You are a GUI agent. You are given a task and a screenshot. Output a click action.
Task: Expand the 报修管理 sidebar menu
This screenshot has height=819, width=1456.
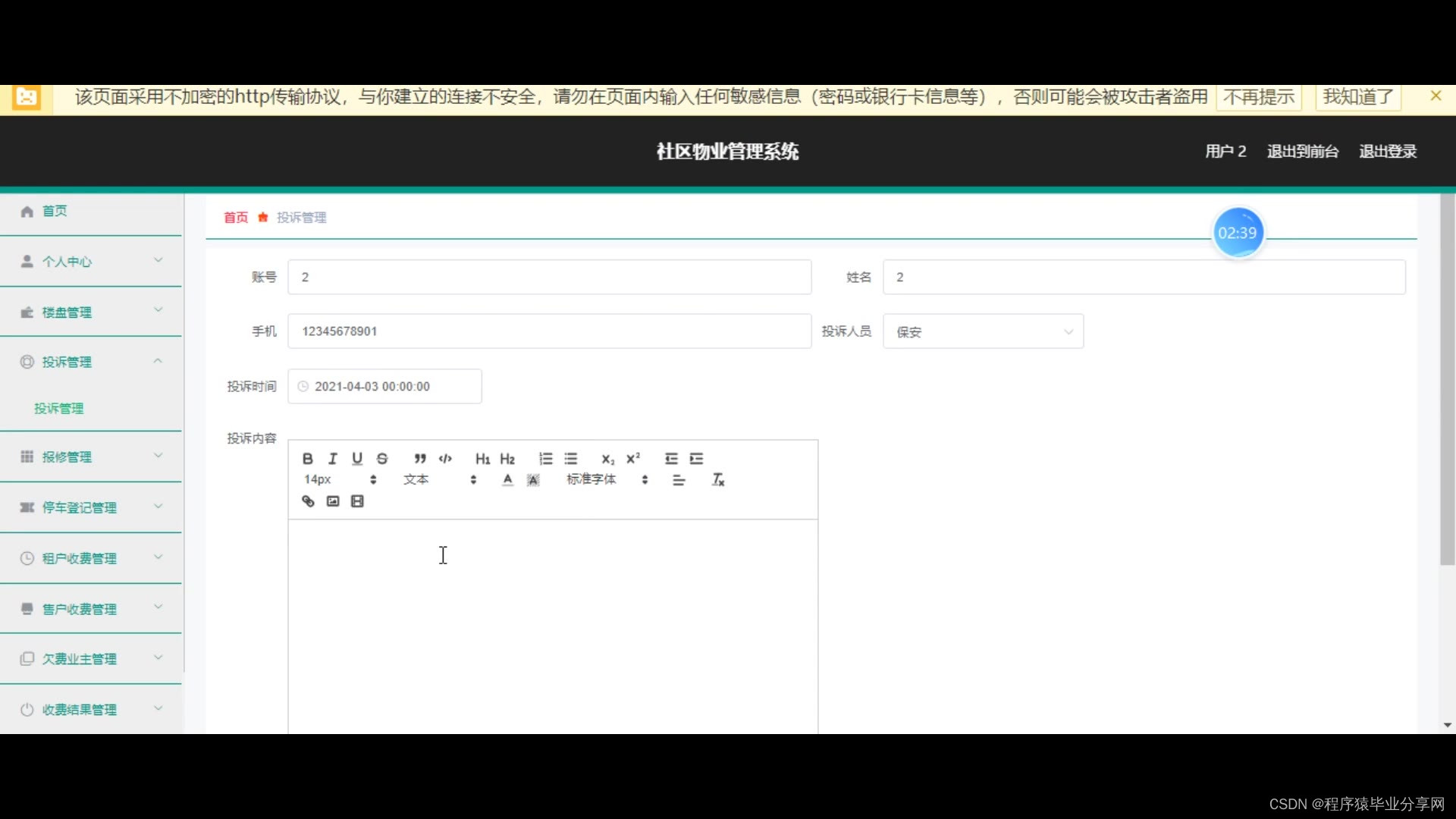click(91, 457)
